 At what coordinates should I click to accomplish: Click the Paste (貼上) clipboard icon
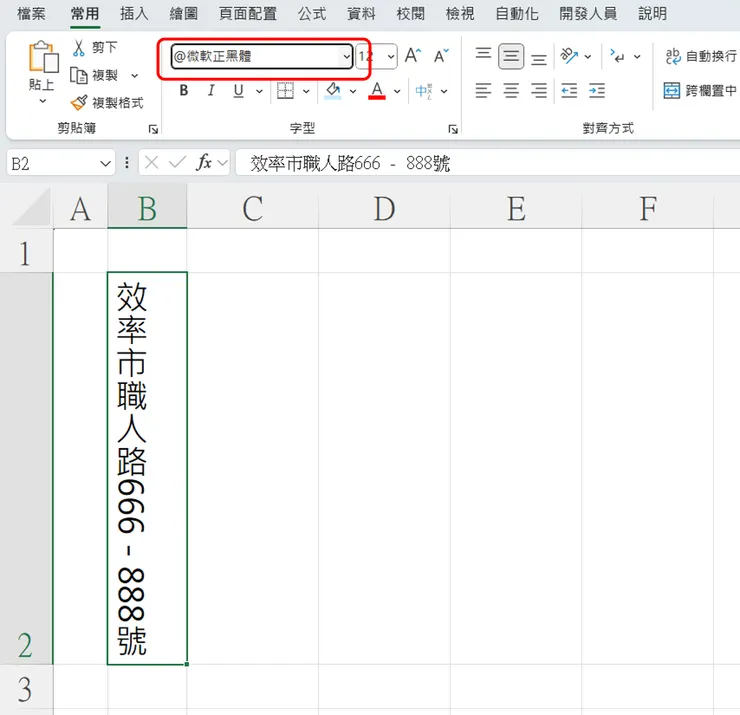[43, 57]
